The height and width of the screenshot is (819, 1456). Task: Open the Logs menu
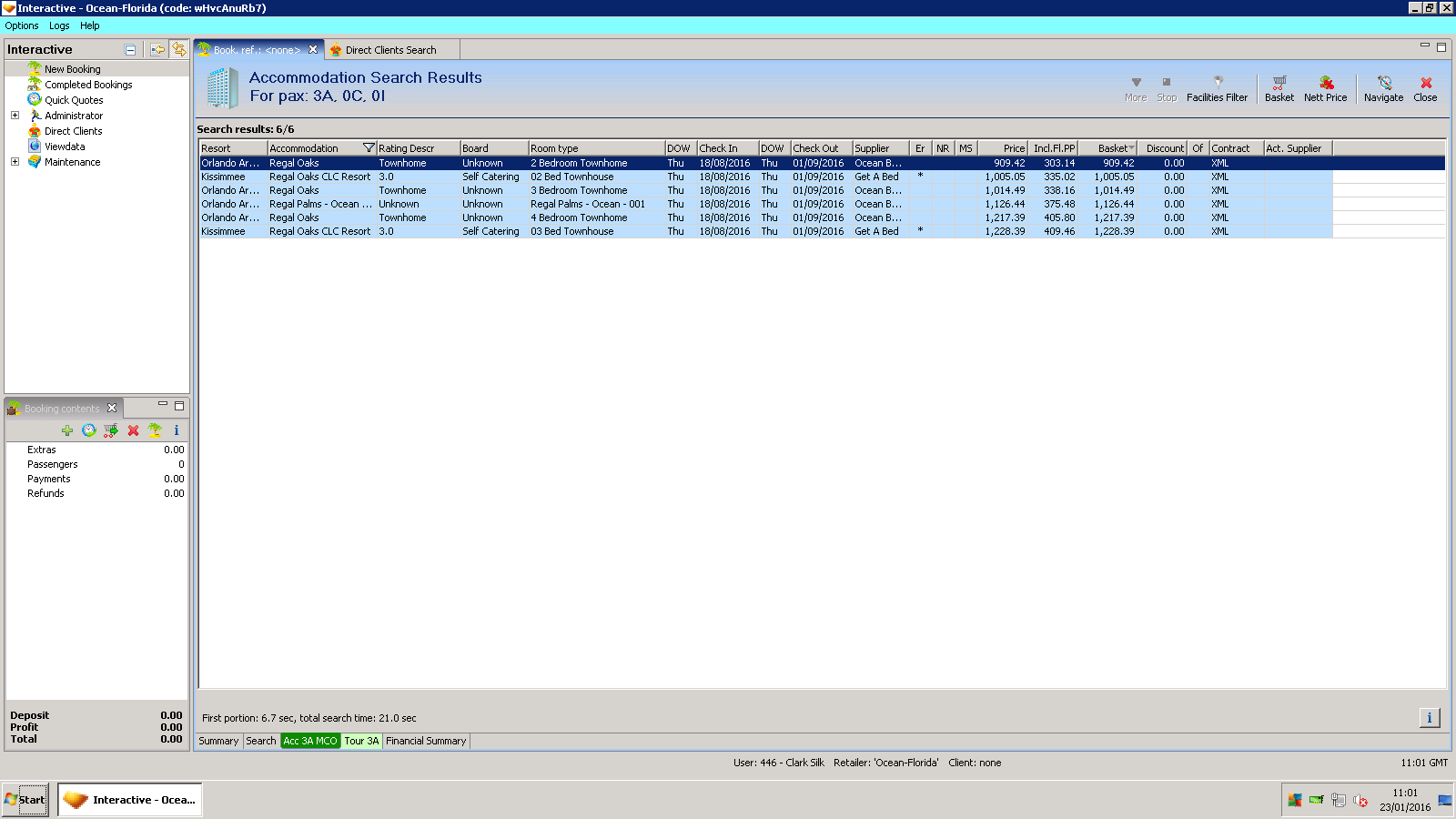(59, 25)
